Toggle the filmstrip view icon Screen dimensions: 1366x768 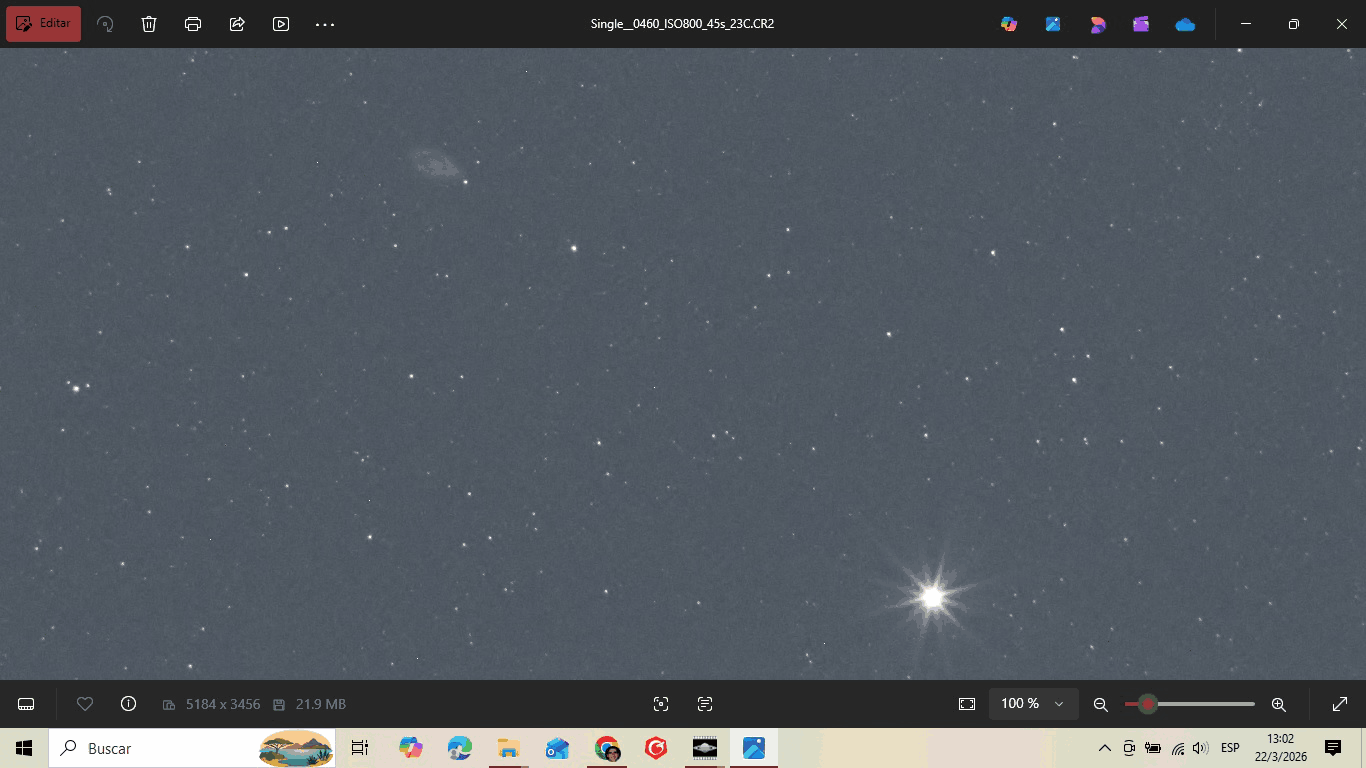(26, 704)
